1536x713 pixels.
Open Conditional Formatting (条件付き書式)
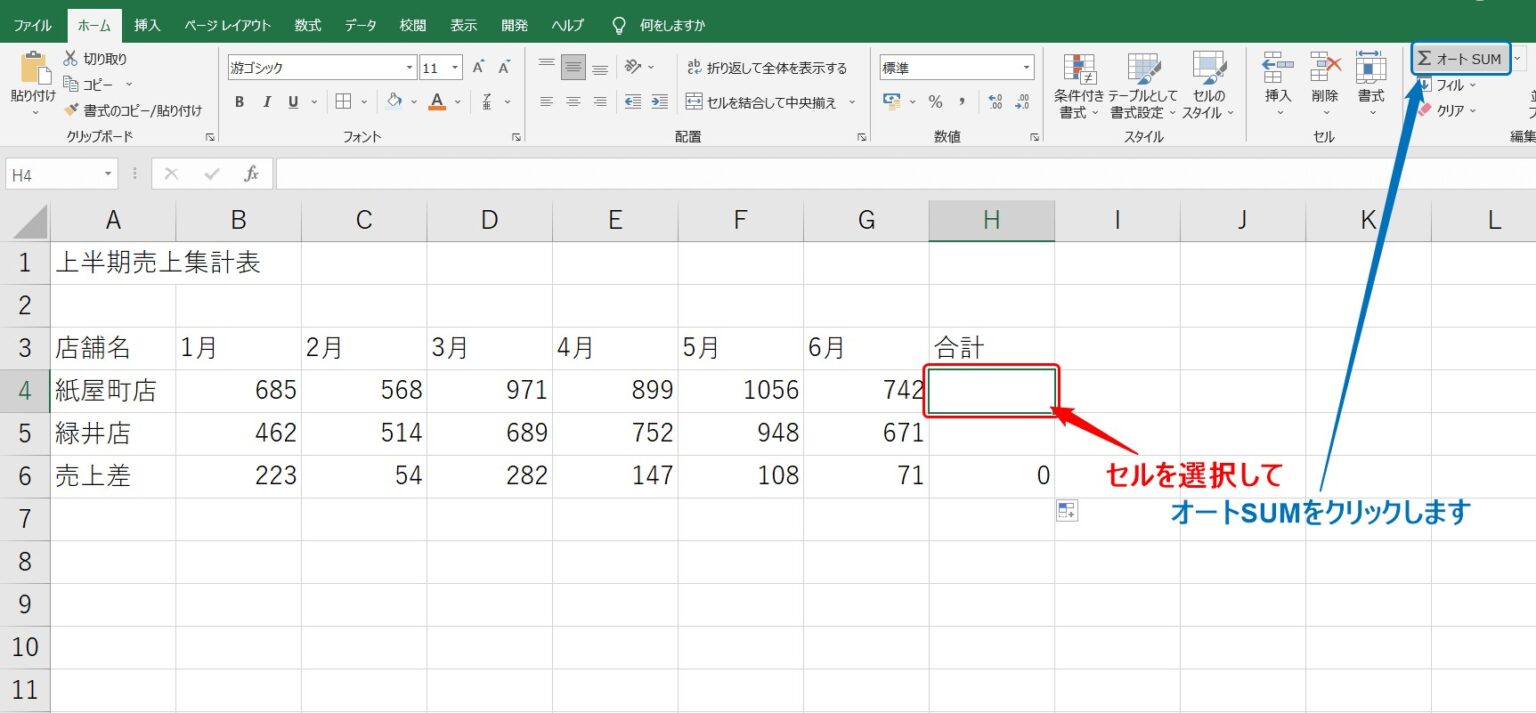1079,86
